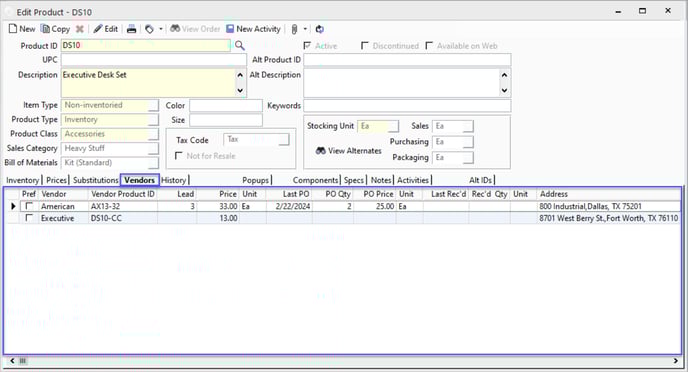Image resolution: width=688 pixels, height=372 pixels.
Task: Click horizontal scrollbar right arrow
Action: click(x=675, y=361)
